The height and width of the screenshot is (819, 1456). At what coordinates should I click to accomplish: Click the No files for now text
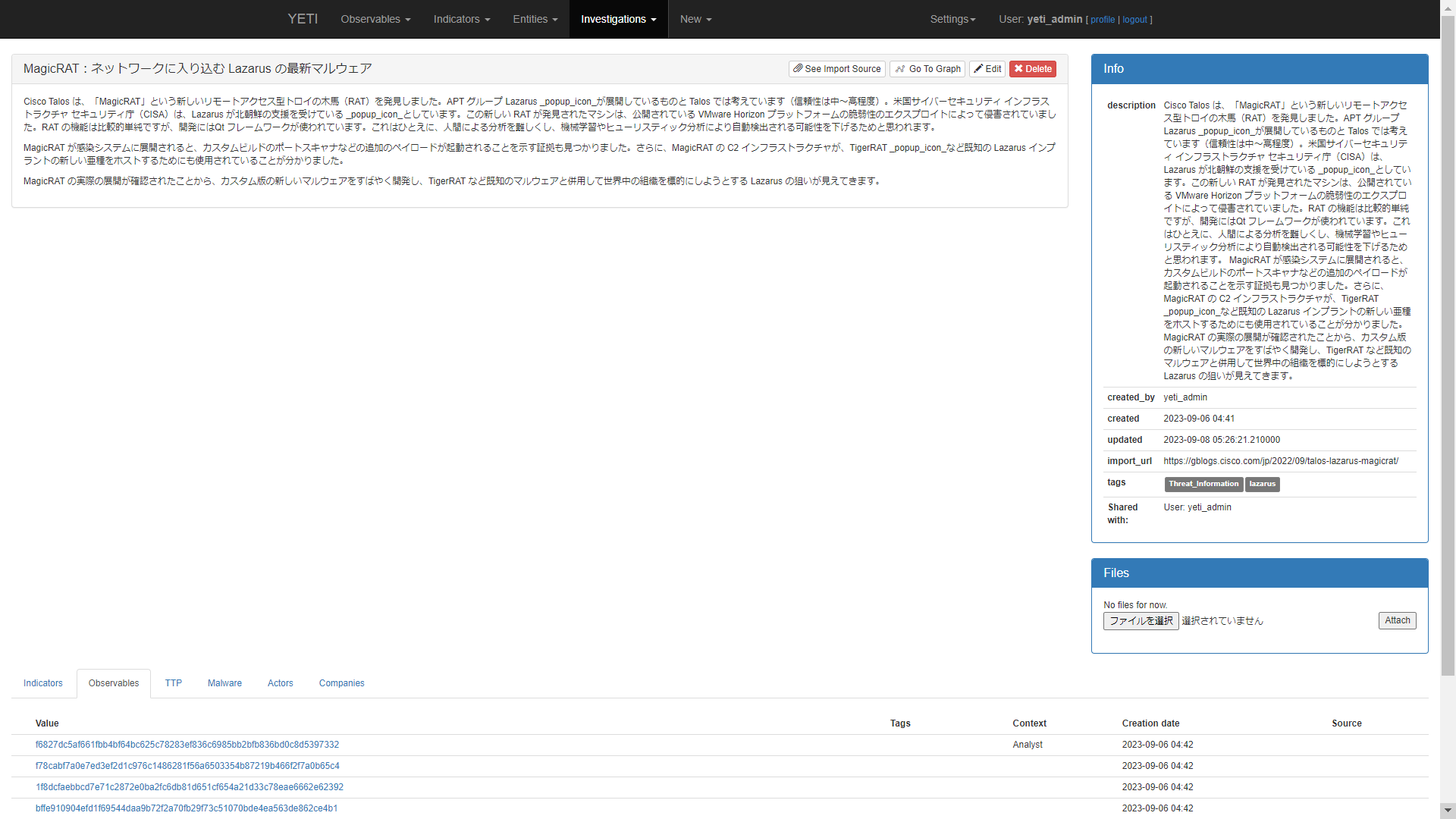(1135, 605)
